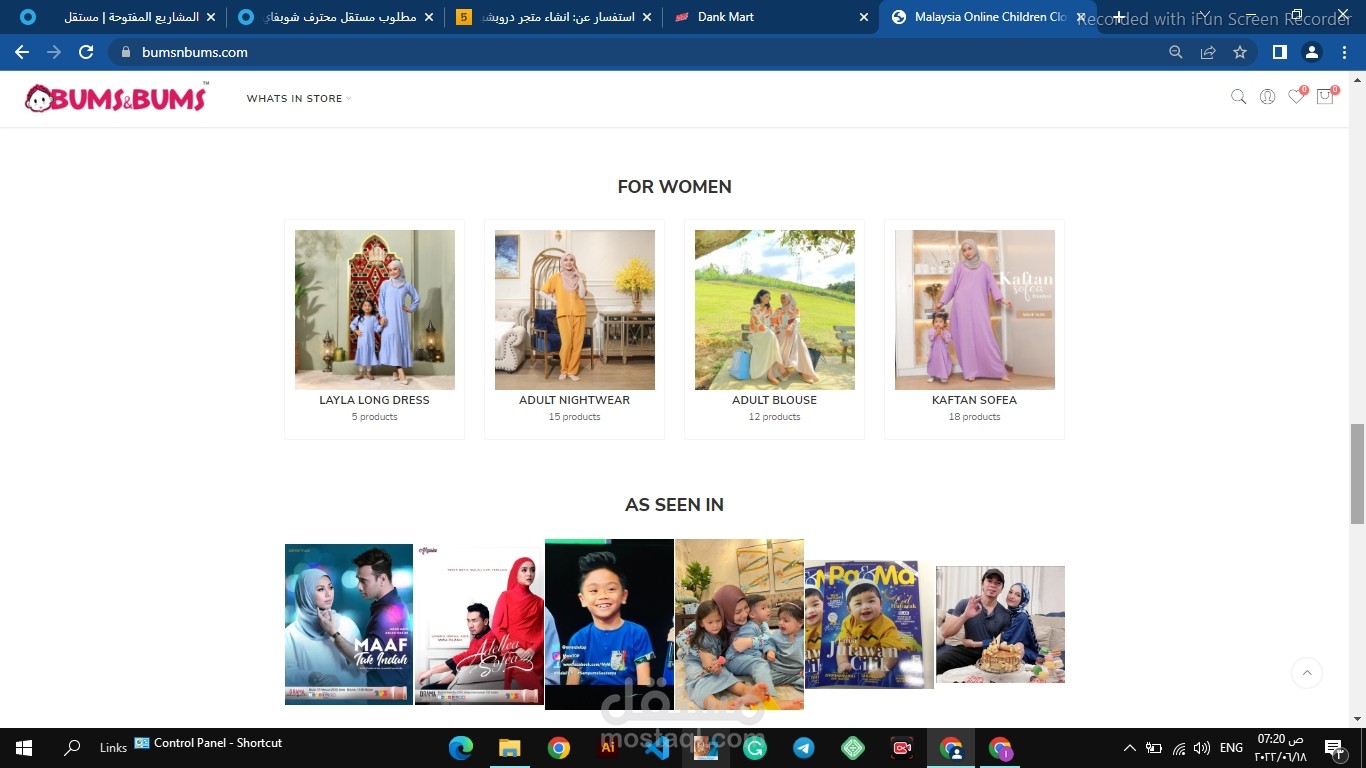Open Adult Nightwear yellow outfit image

(574, 310)
